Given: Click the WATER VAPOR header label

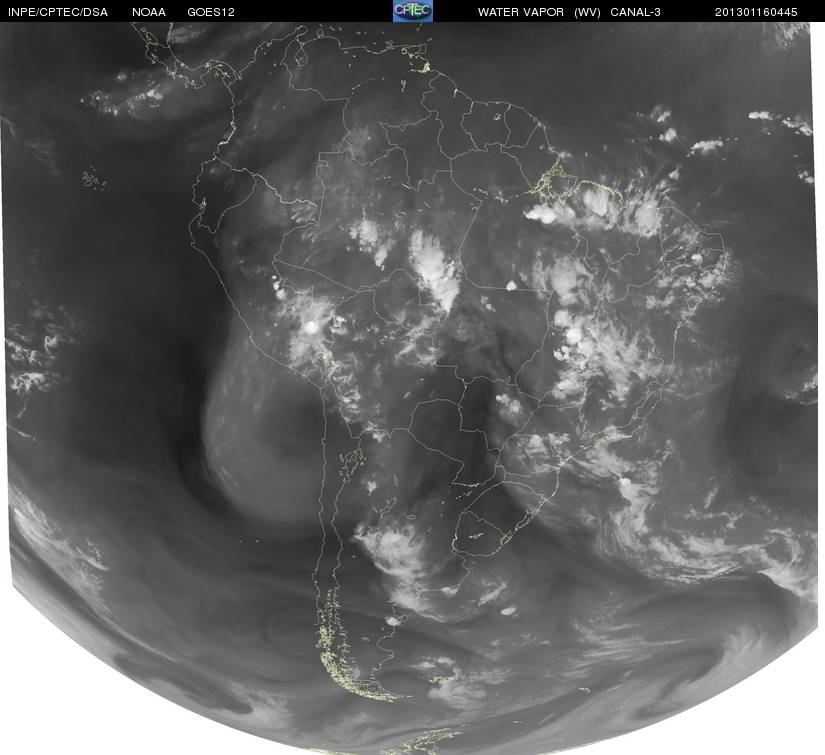Looking at the screenshot, I should (x=521, y=12).
